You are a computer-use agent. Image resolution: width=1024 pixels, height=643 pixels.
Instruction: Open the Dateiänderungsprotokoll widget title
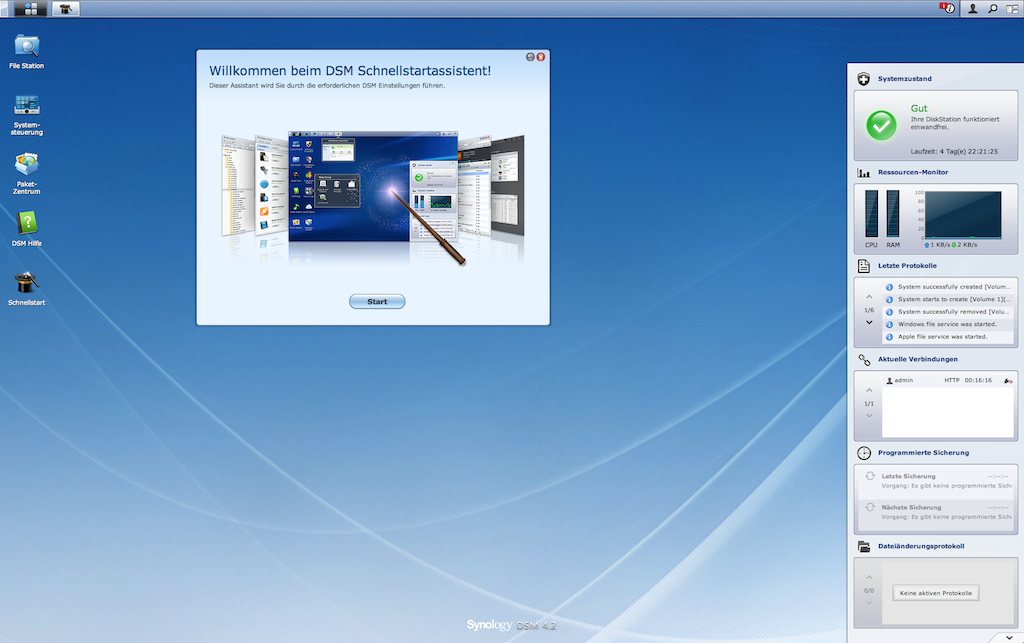pos(921,546)
